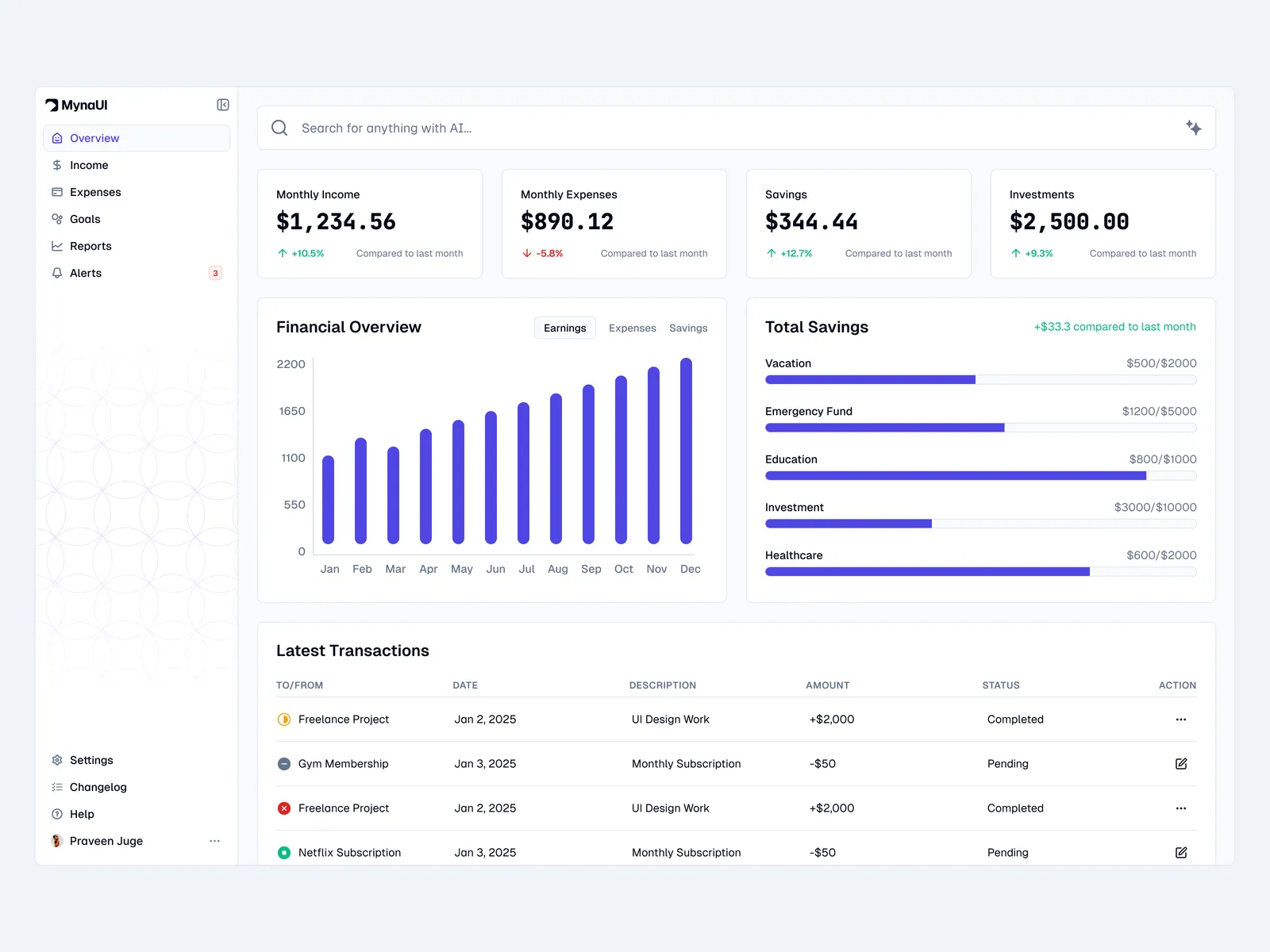Switch chart to Expenses view
The height and width of the screenshot is (952, 1270).
(632, 328)
